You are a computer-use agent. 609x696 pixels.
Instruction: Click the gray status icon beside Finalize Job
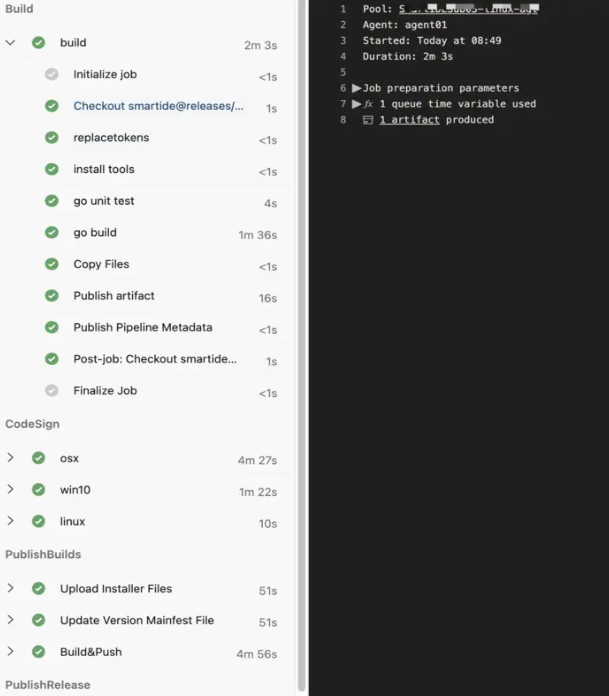(x=52, y=391)
